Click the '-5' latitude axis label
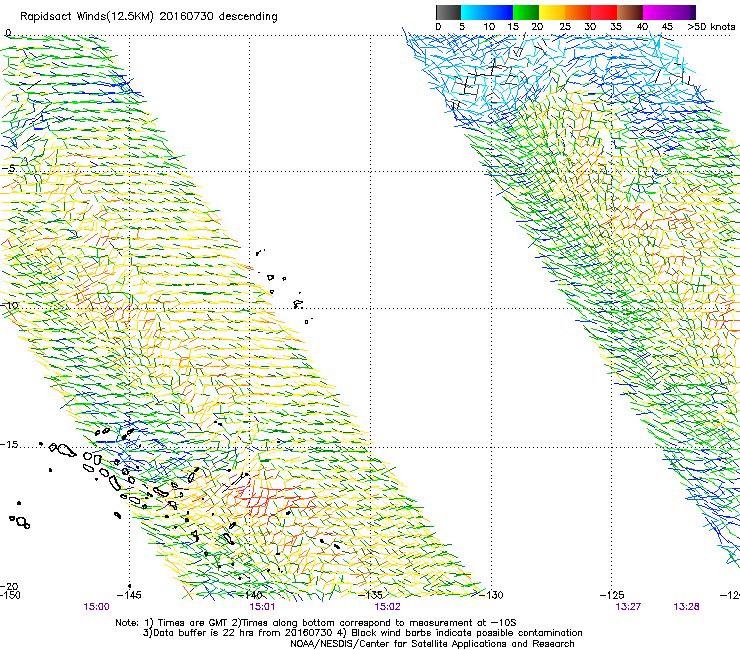Screen dimensions: 740x650 tap(9, 169)
